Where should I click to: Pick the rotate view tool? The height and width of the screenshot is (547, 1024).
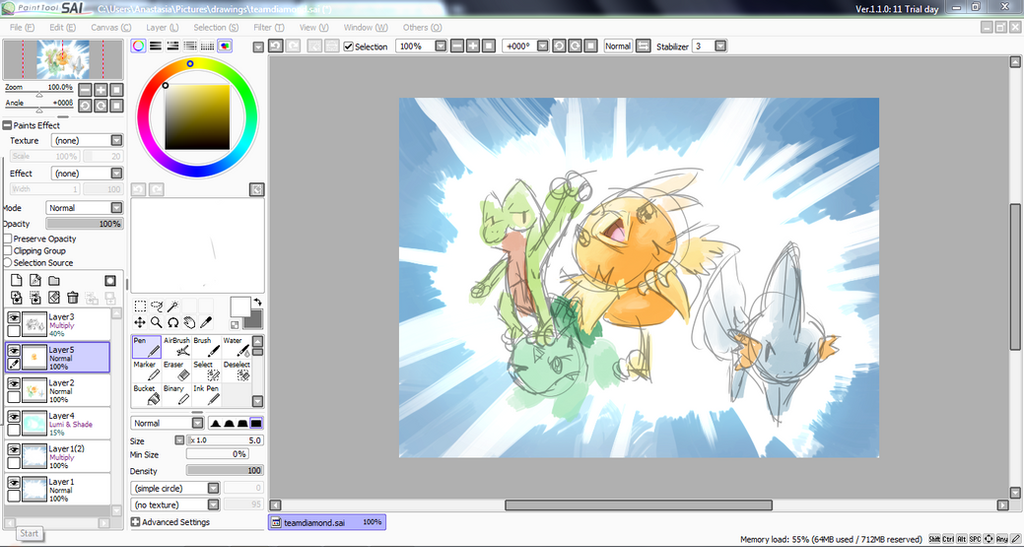pyautogui.click(x=173, y=322)
